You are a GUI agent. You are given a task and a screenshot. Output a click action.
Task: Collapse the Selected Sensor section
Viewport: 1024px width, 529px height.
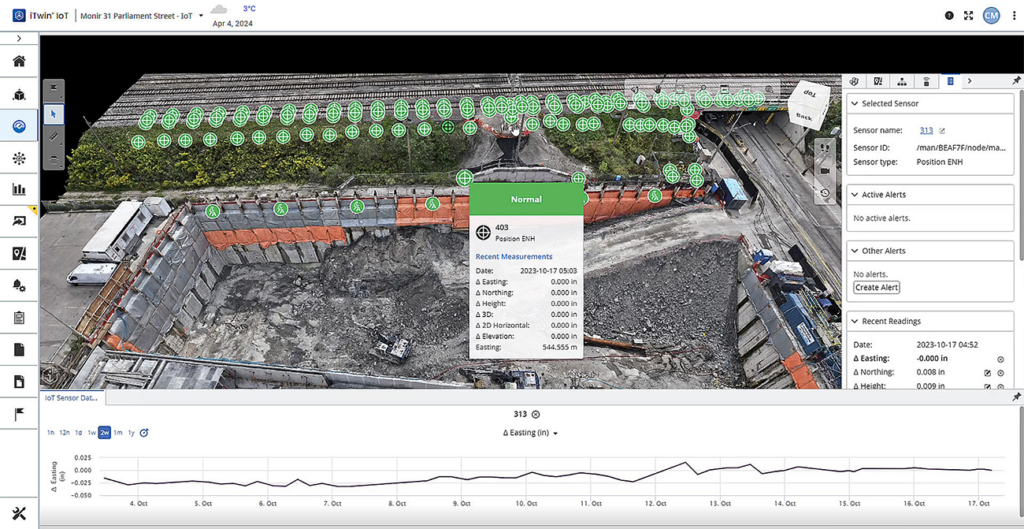click(854, 103)
